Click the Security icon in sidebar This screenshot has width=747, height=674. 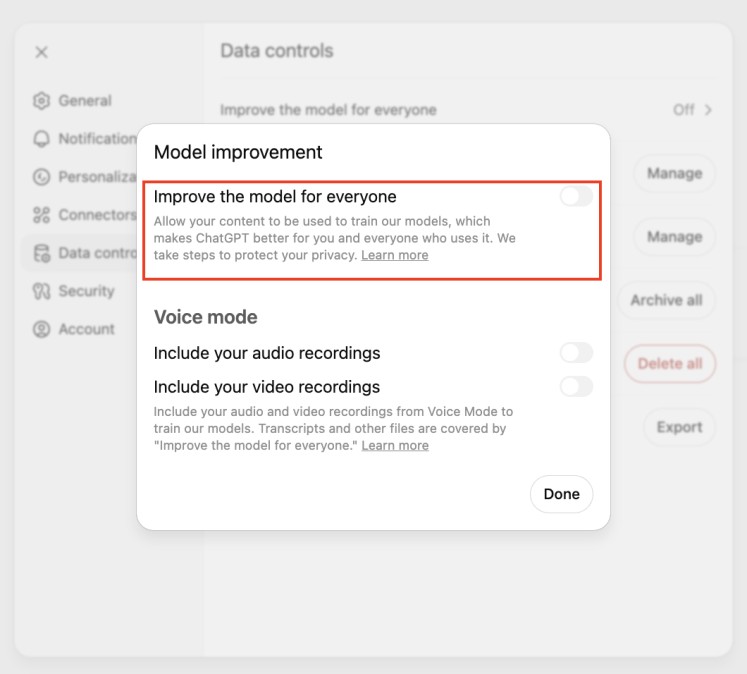(41, 291)
